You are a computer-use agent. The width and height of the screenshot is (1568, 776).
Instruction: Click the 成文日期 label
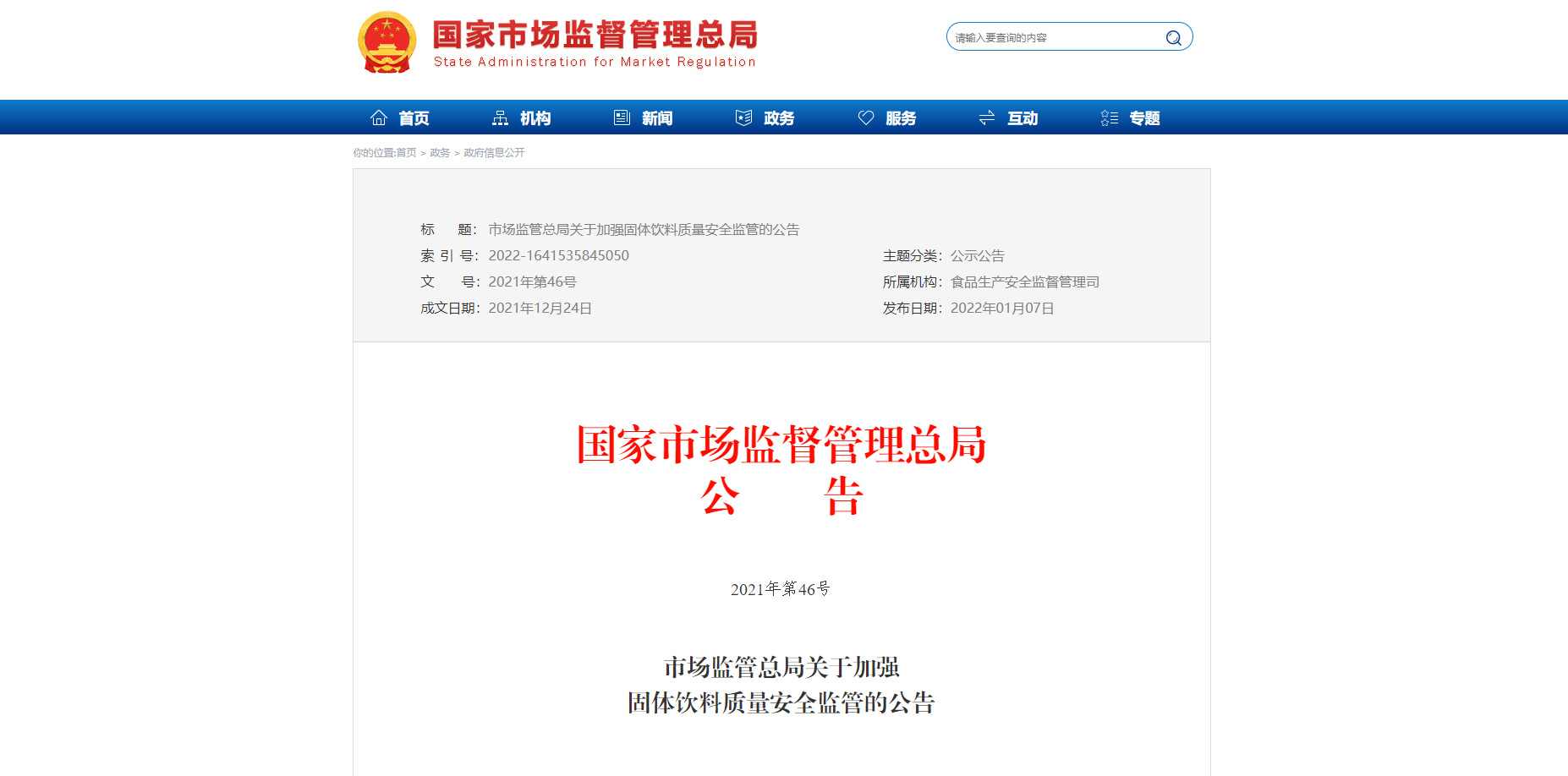(x=449, y=308)
